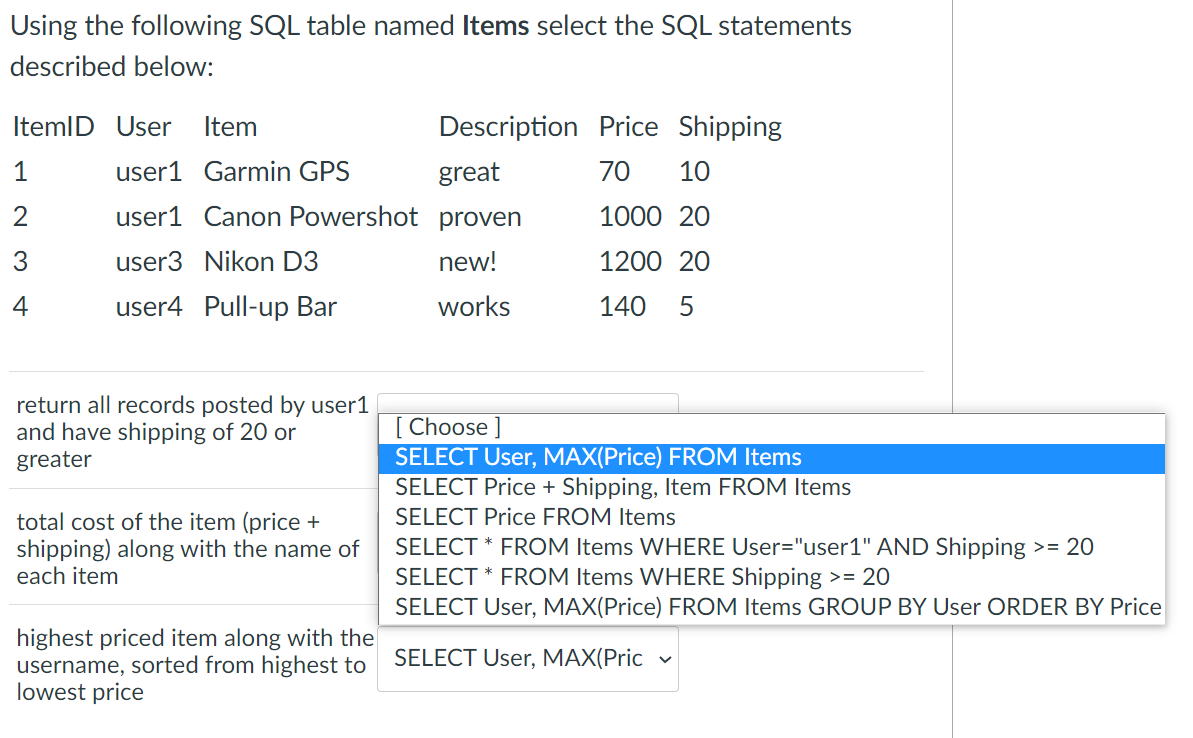
Task: Click the Shipping column header
Action: [729, 126]
